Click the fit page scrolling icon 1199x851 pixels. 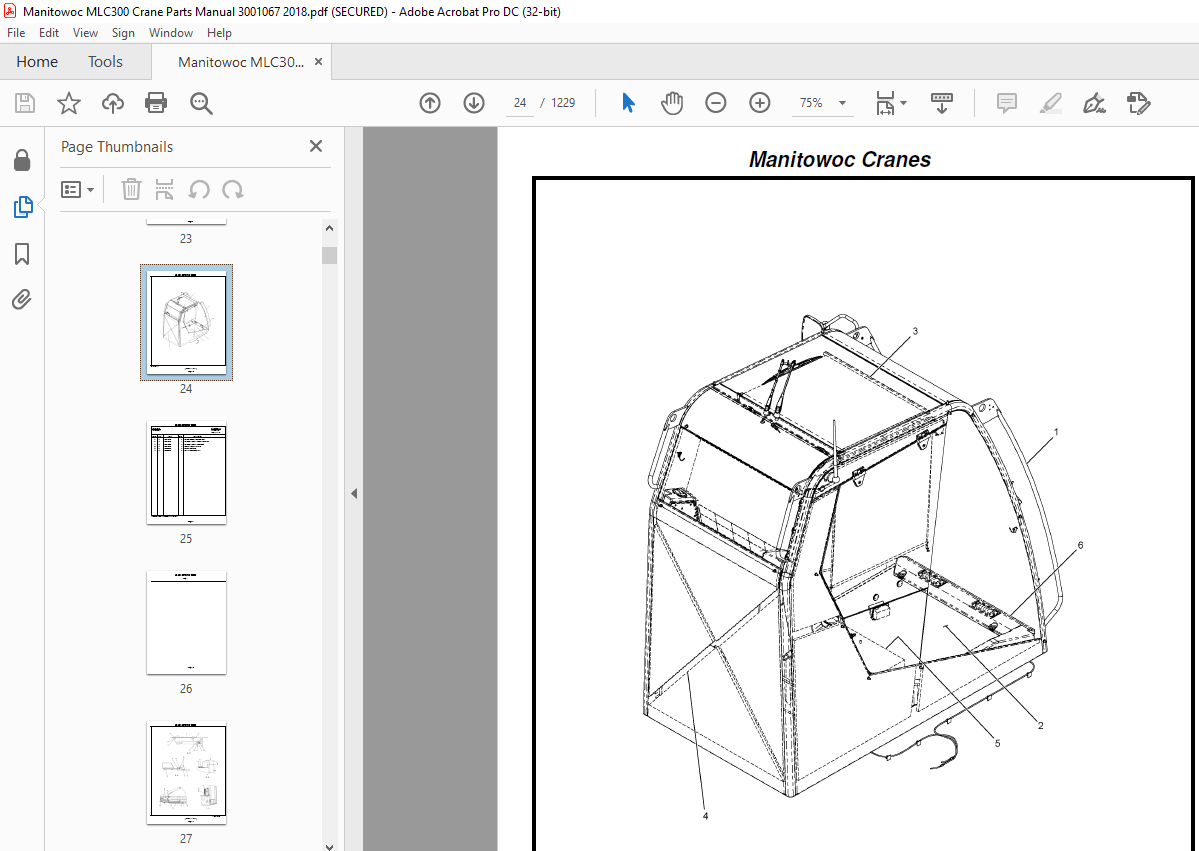pos(885,103)
